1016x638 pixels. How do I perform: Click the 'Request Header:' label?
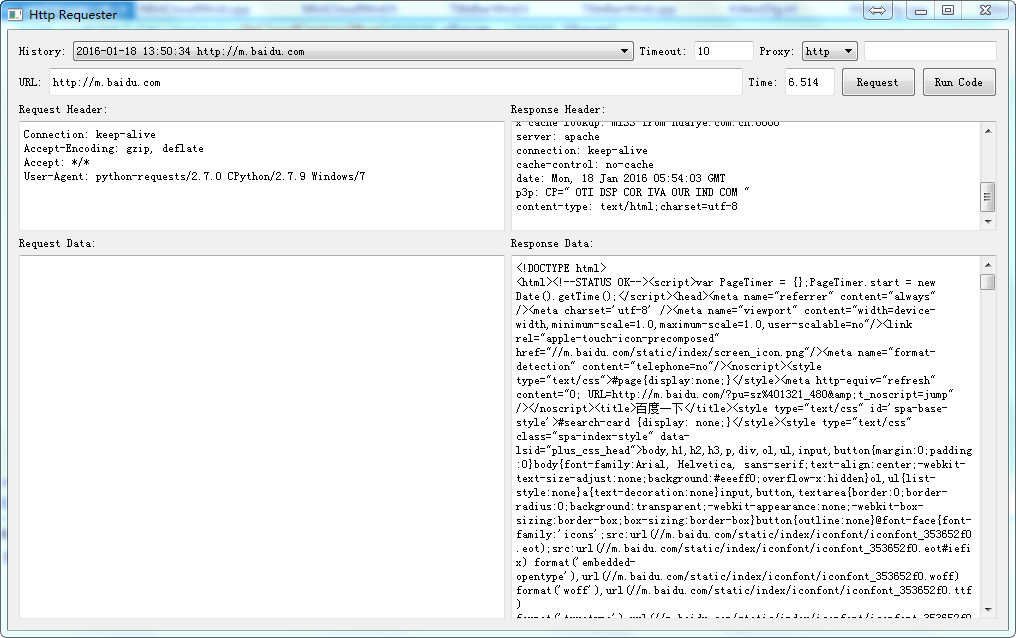coord(63,109)
